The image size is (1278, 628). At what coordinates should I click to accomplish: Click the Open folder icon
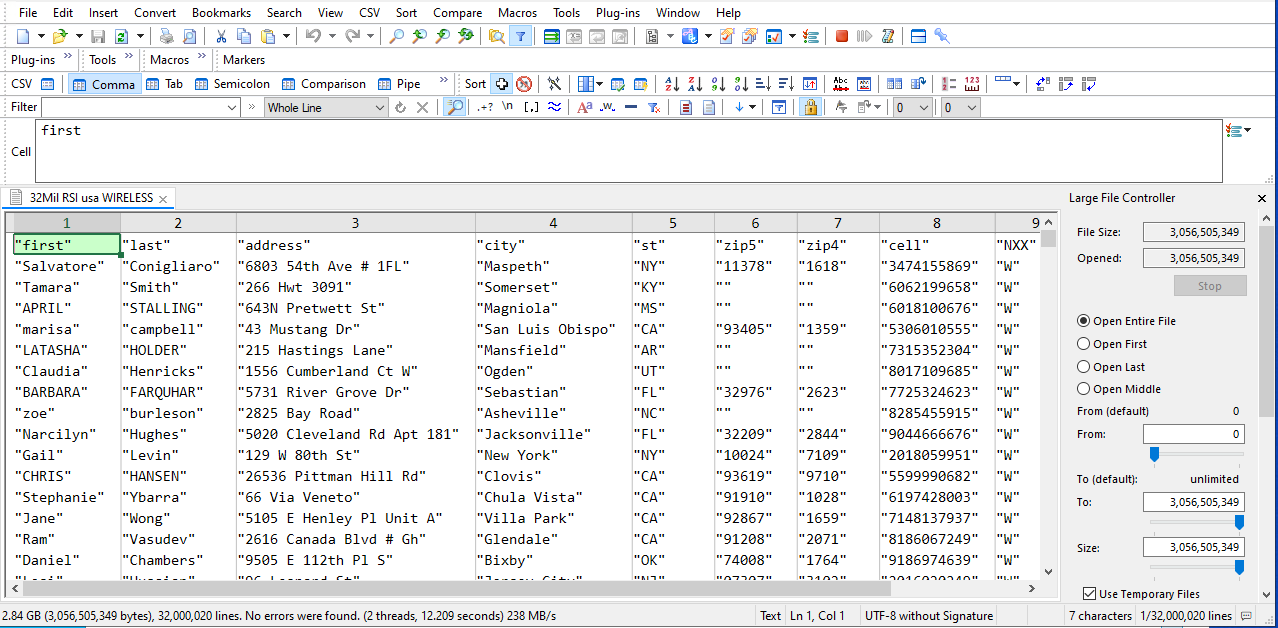(59, 36)
